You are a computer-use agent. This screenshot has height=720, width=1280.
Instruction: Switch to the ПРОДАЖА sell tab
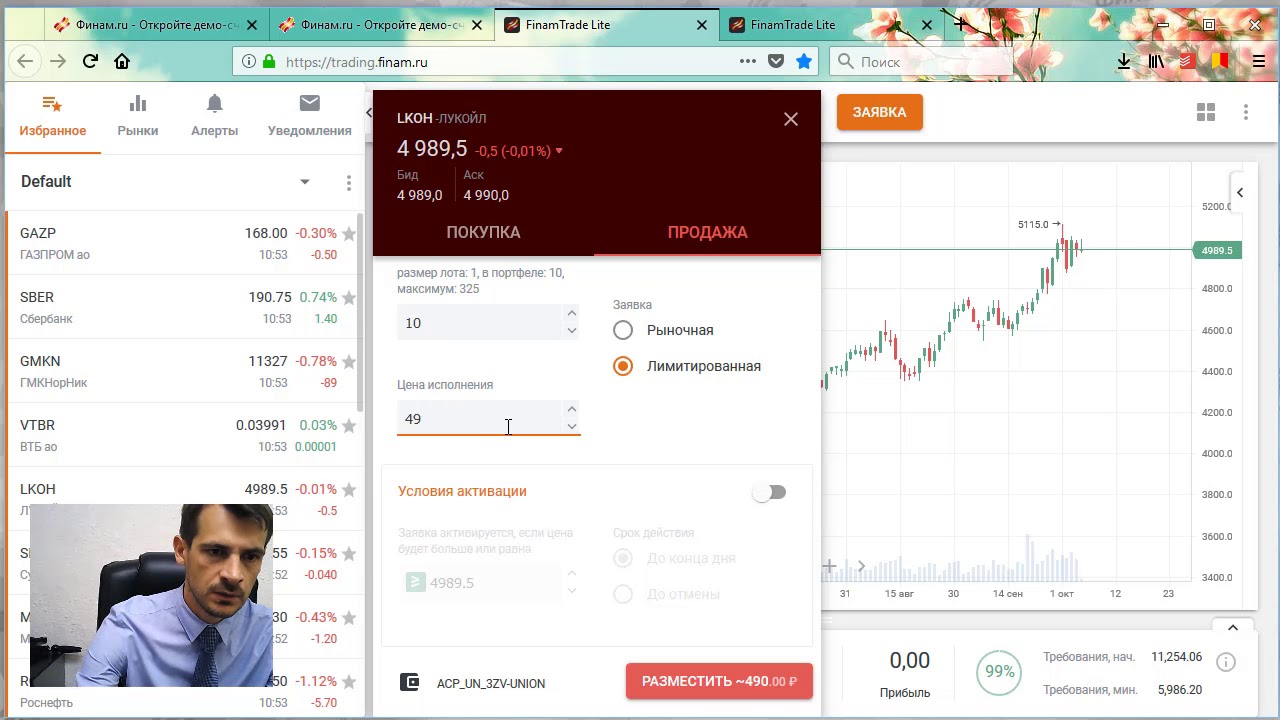pos(707,232)
